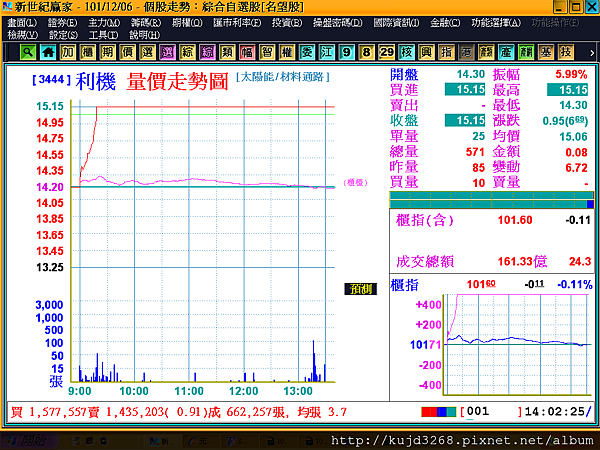The height and width of the screenshot is (450, 600).
Task: Click the cyan 委 toolbar icon
Action: click(x=307, y=52)
